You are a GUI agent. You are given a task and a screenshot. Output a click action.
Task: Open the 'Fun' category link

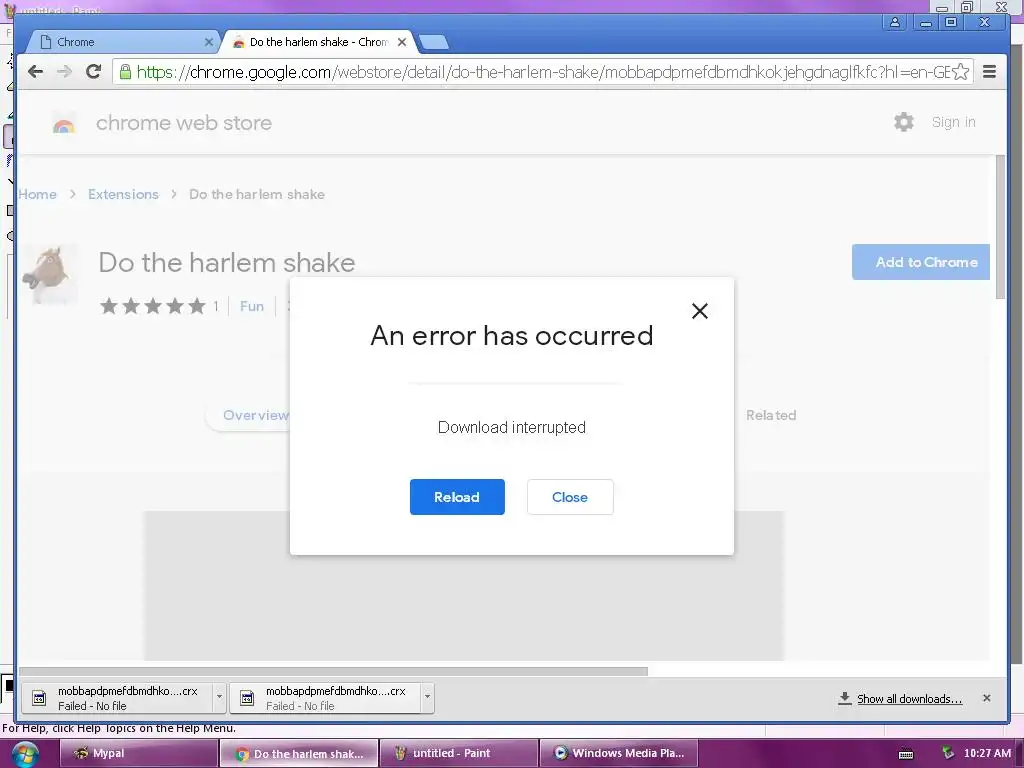(252, 306)
